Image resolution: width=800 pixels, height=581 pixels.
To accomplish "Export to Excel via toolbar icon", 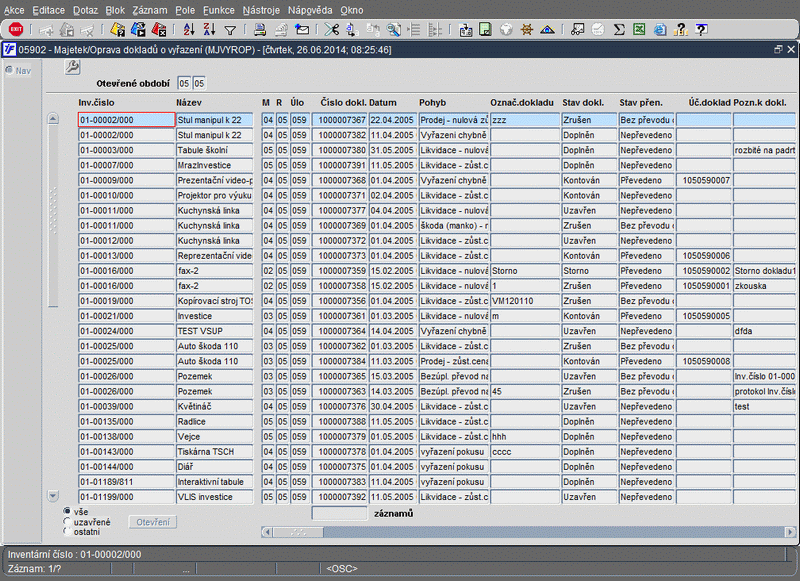I will coord(639,30).
